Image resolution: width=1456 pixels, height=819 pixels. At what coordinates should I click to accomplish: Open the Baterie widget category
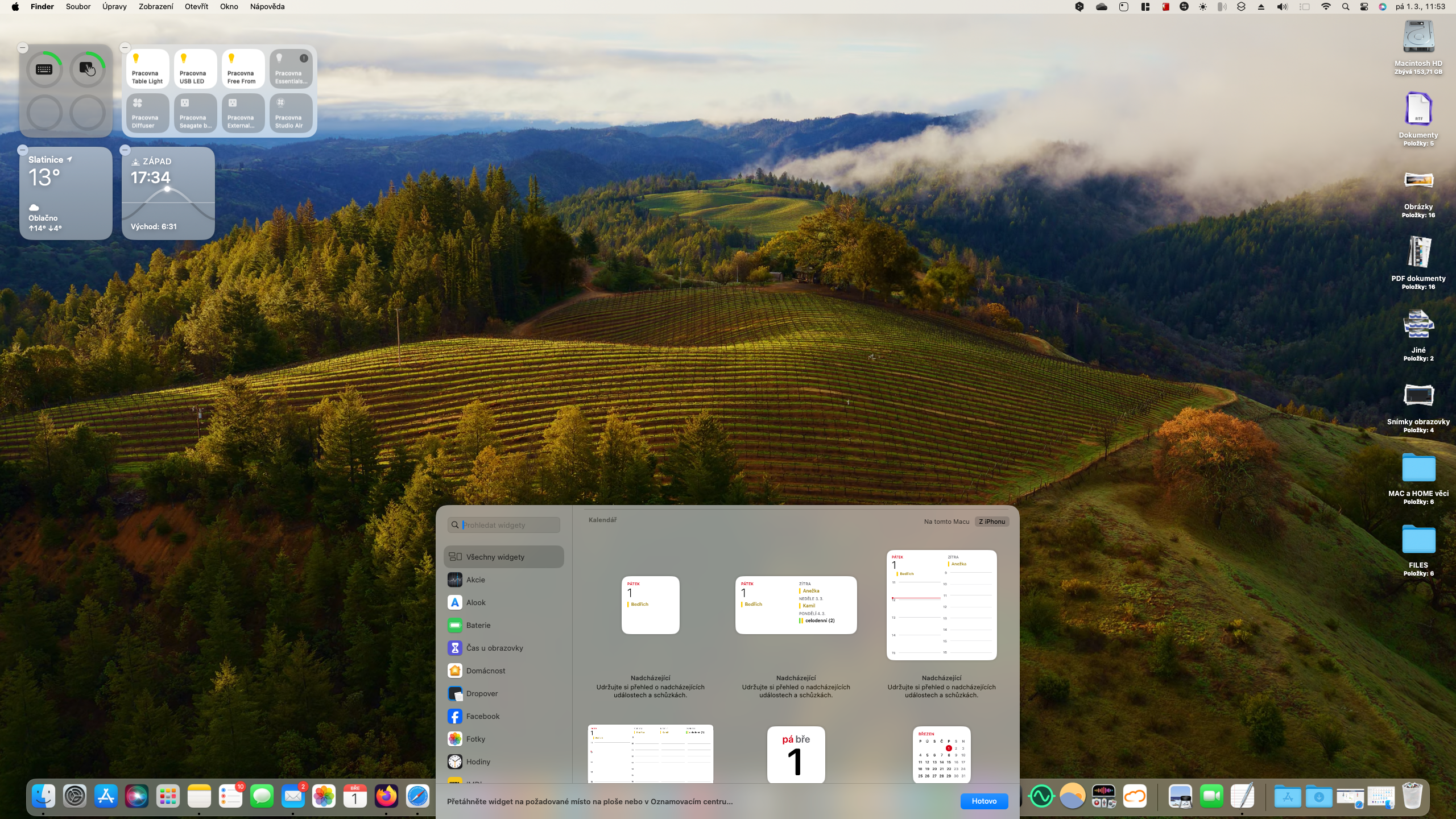478,625
